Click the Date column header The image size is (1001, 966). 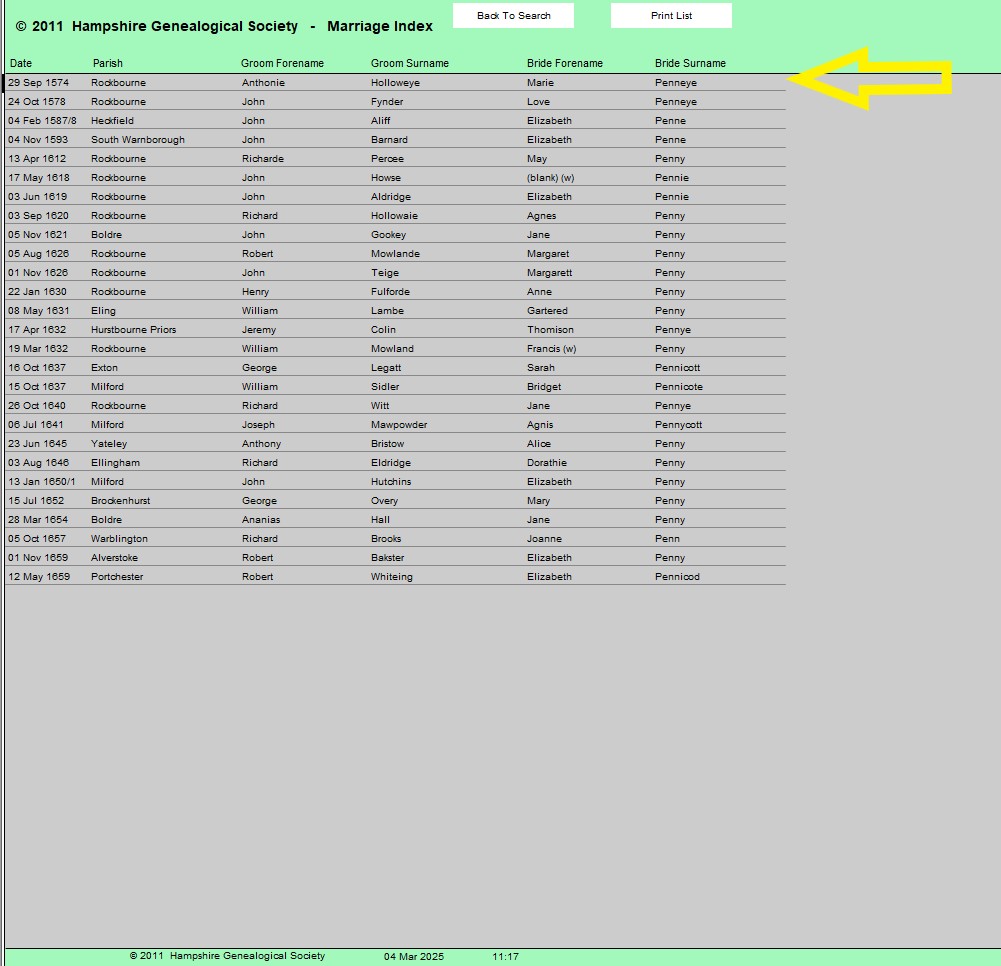(x=21, y=63)
